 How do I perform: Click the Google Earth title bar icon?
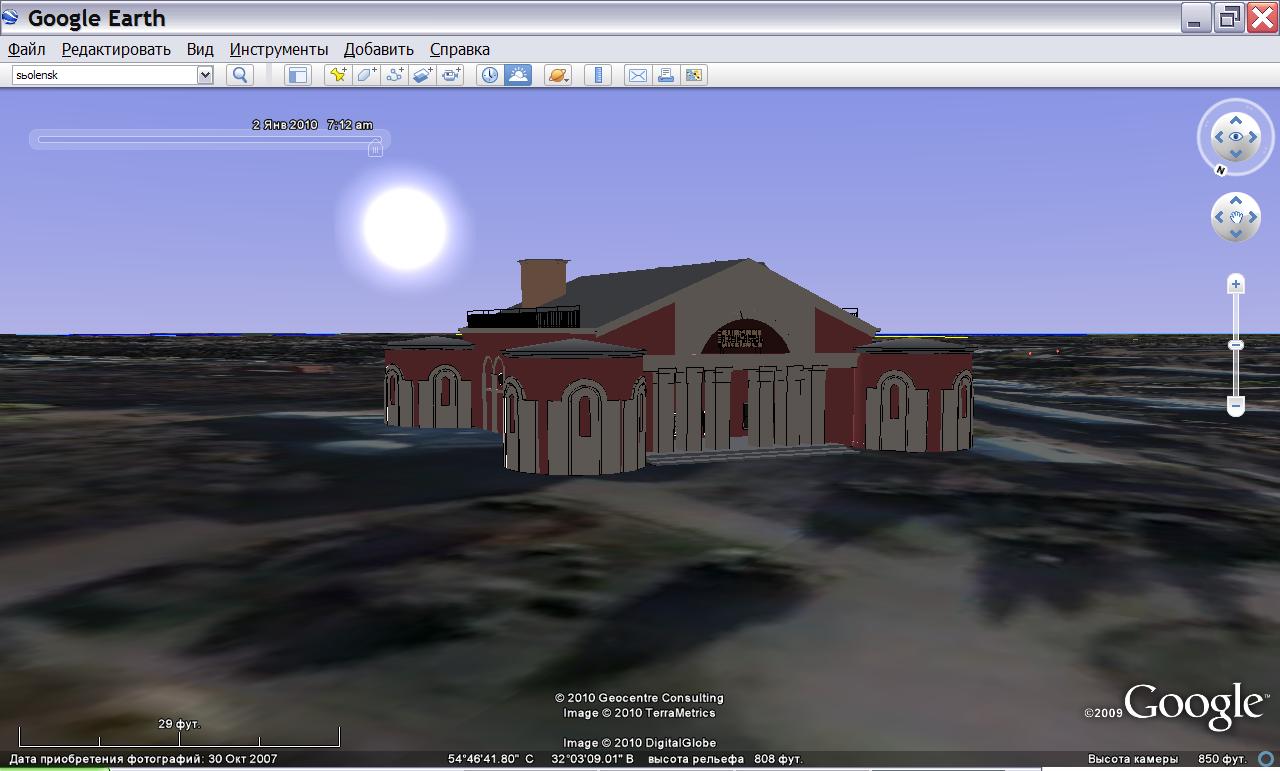pos(11,17)
